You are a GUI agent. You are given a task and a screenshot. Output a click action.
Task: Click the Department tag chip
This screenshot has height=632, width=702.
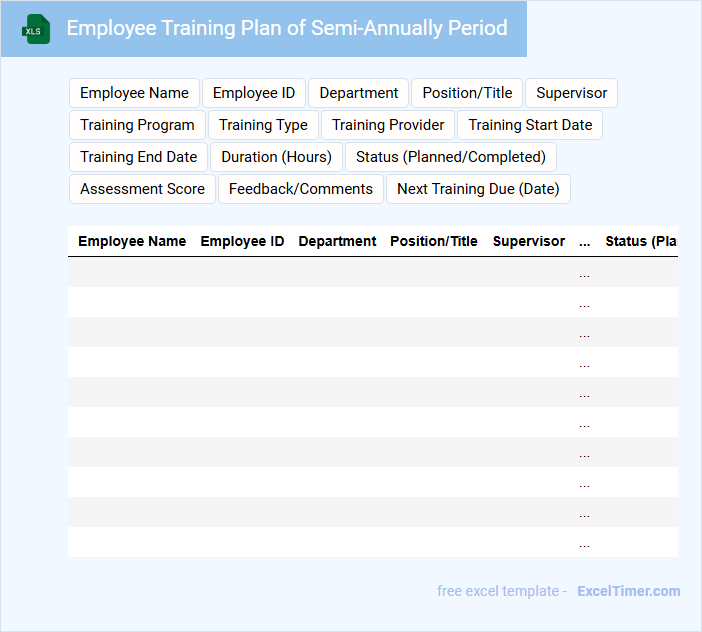[359, 93]
